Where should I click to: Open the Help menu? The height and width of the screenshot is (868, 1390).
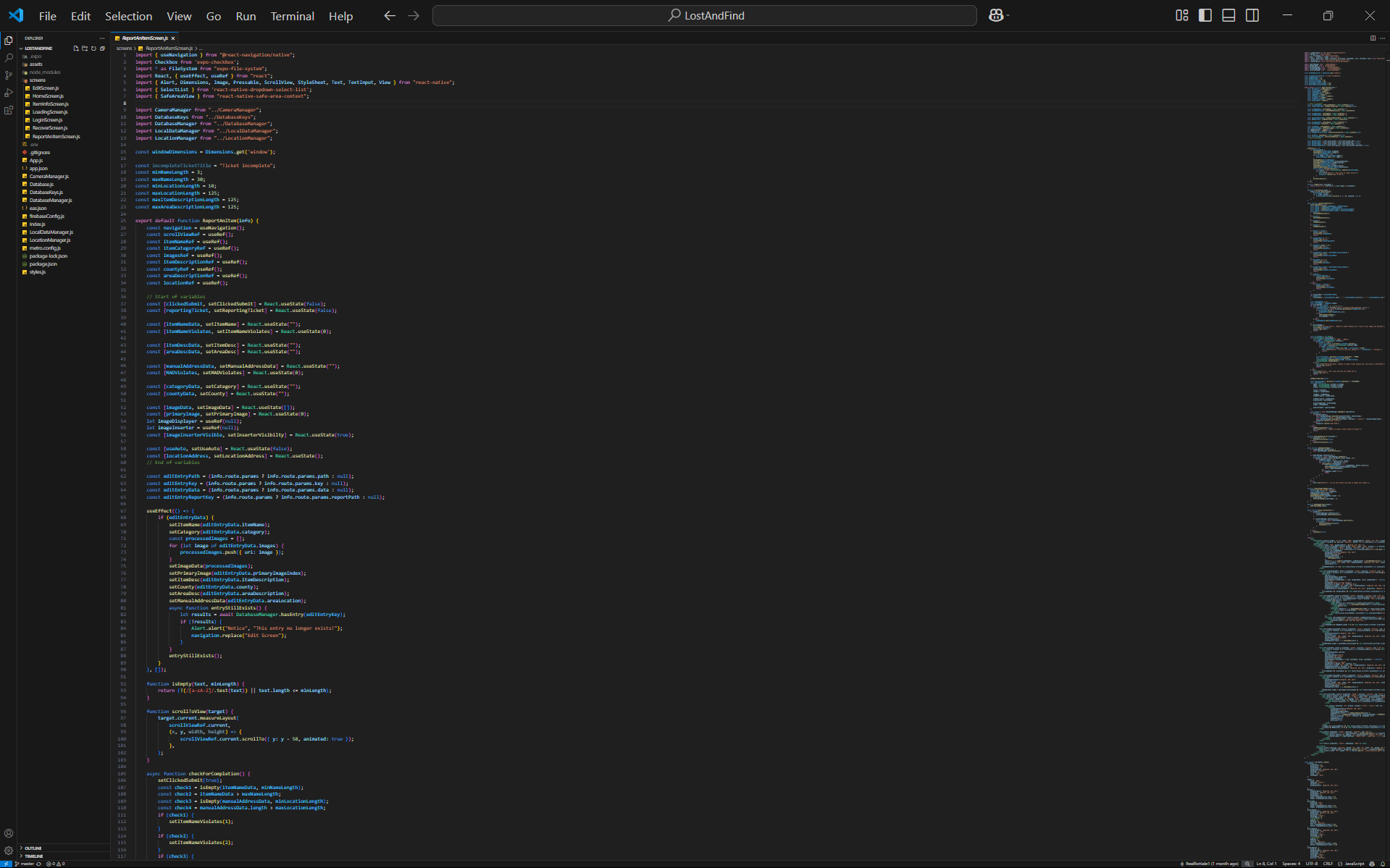click(x=341, y=16)
